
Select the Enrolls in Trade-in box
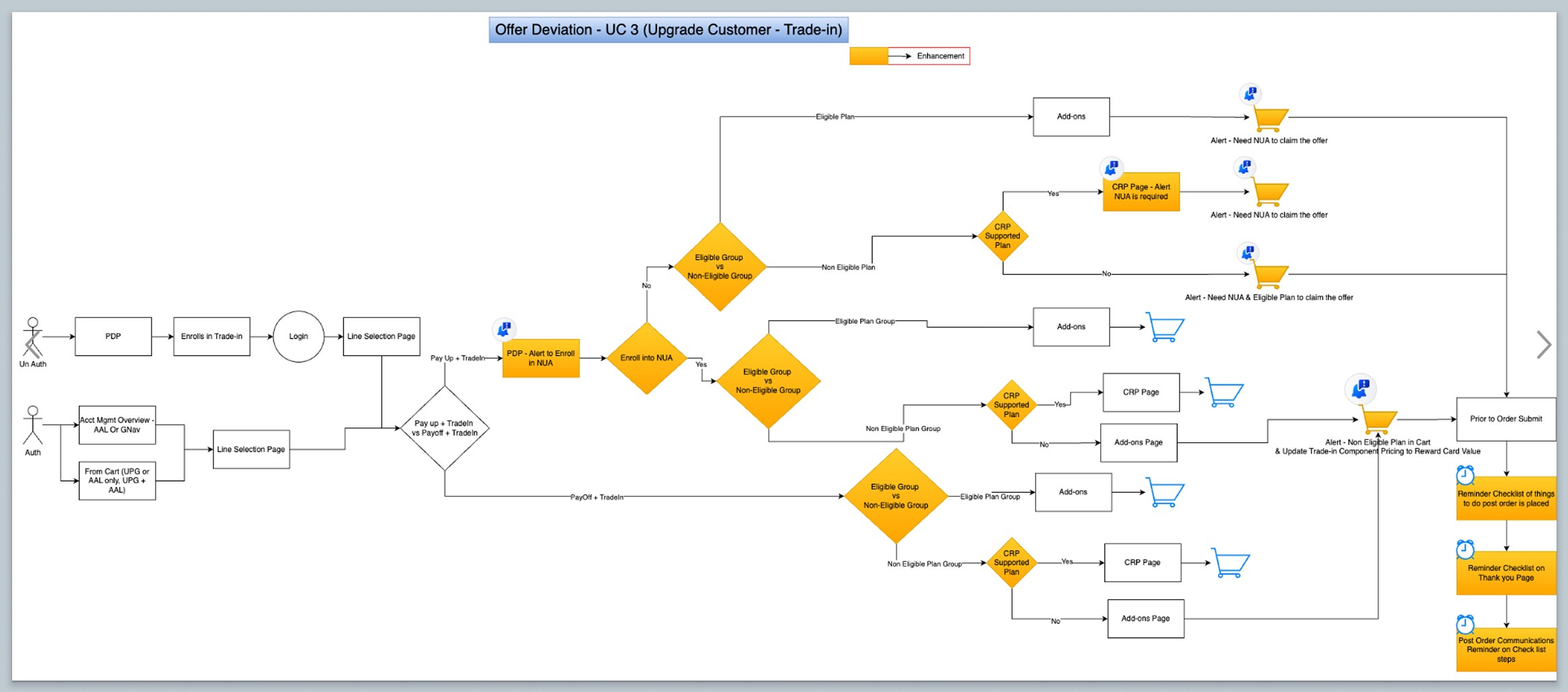(x=211, y=337)
